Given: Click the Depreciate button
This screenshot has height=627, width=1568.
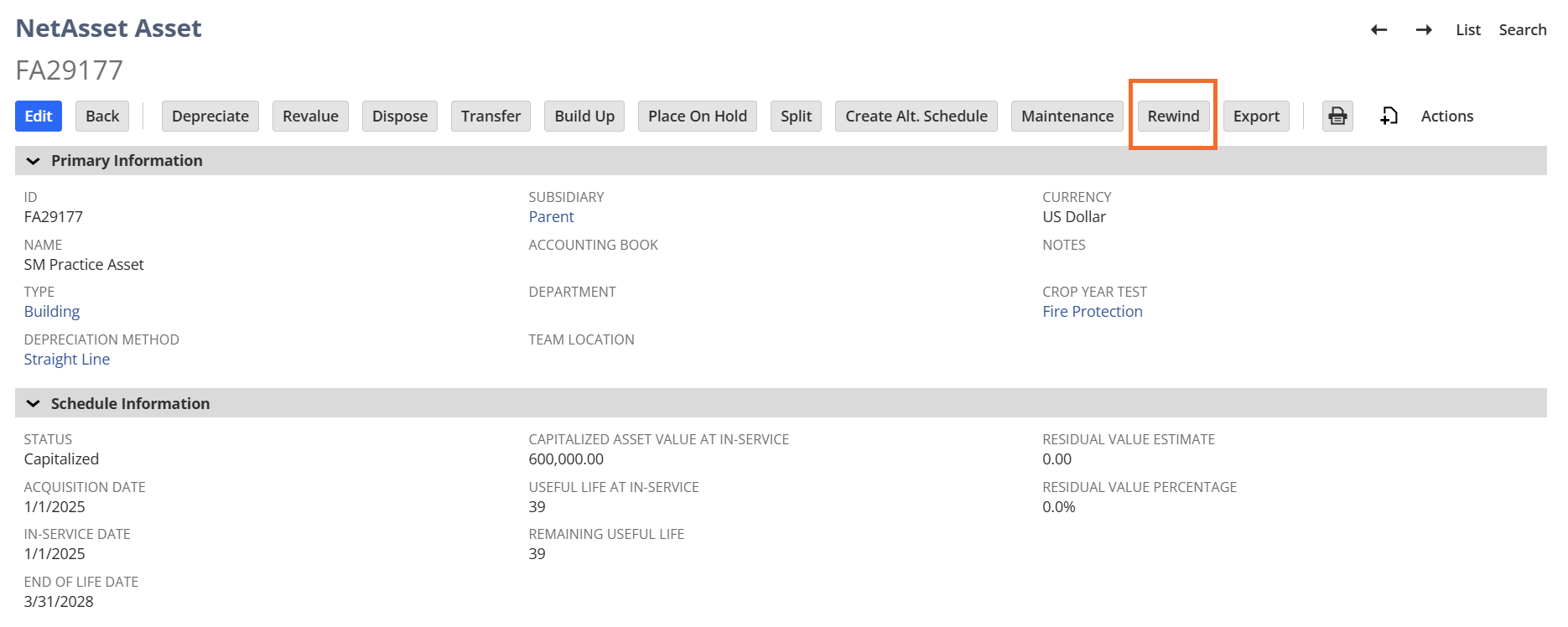Looking at the screenshot, I should coord(210,116).
